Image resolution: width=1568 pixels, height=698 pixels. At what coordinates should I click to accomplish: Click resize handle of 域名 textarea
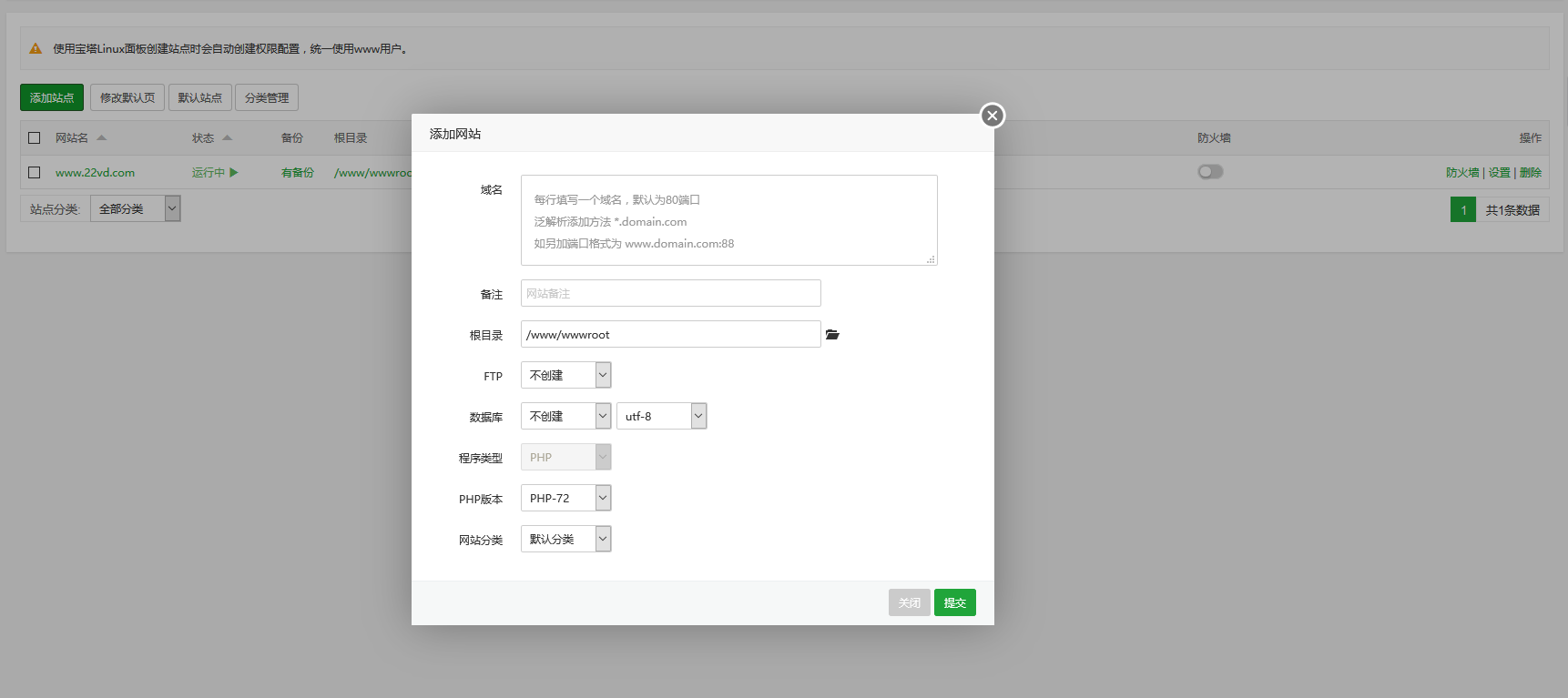pos(931,259)
